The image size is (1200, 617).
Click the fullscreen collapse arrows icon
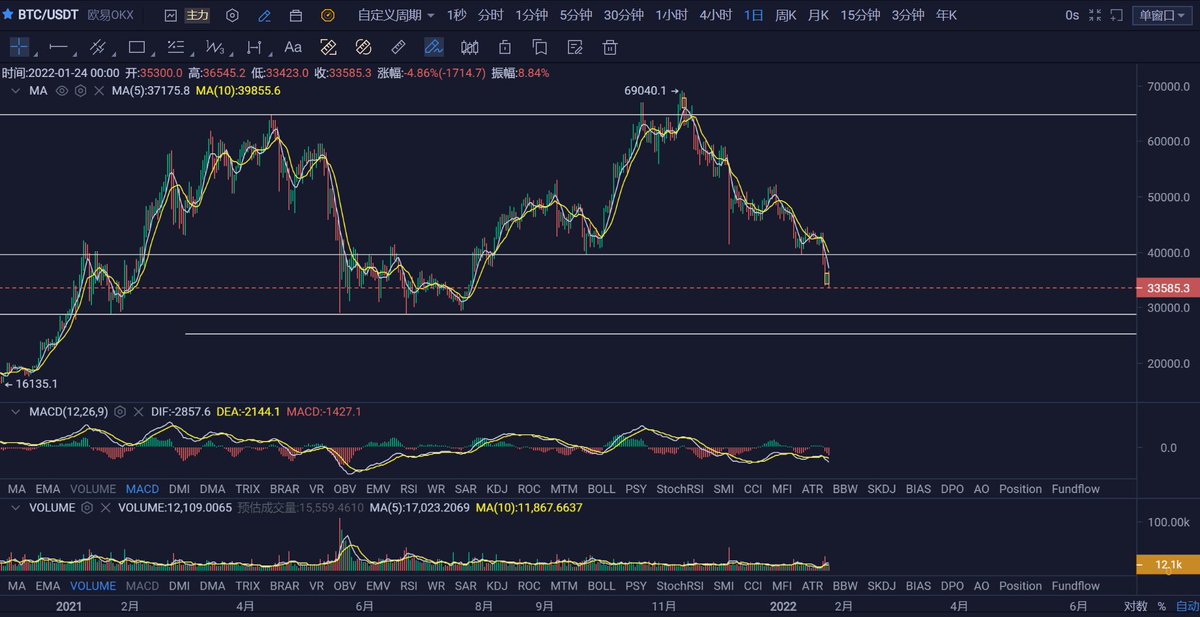tap(1094, 16)
